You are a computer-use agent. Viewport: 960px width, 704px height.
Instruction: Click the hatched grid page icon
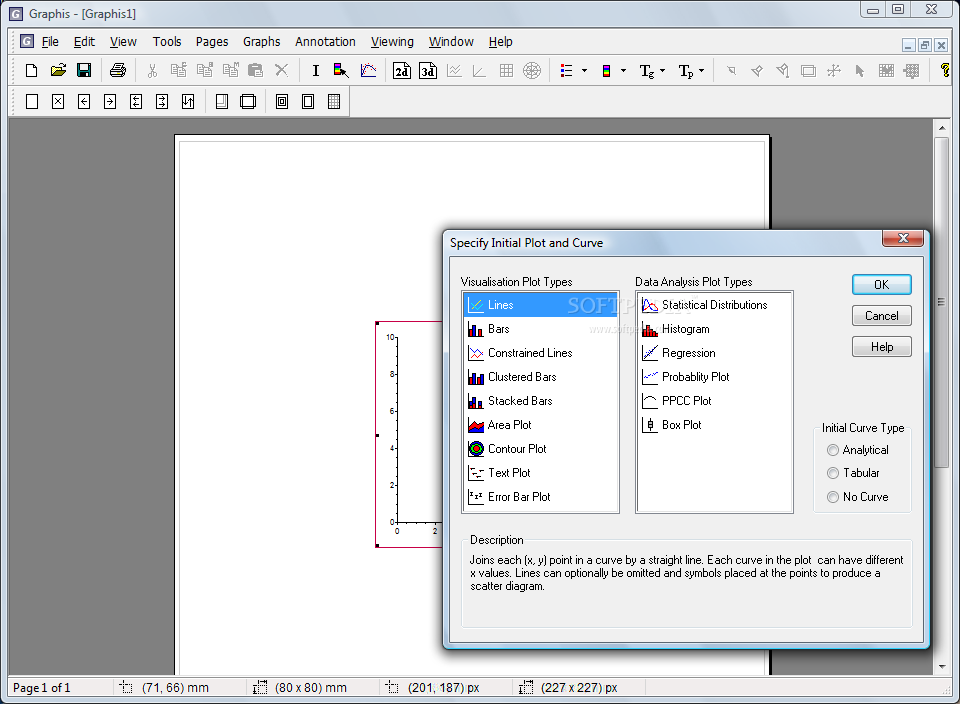[x=334, y=102]
